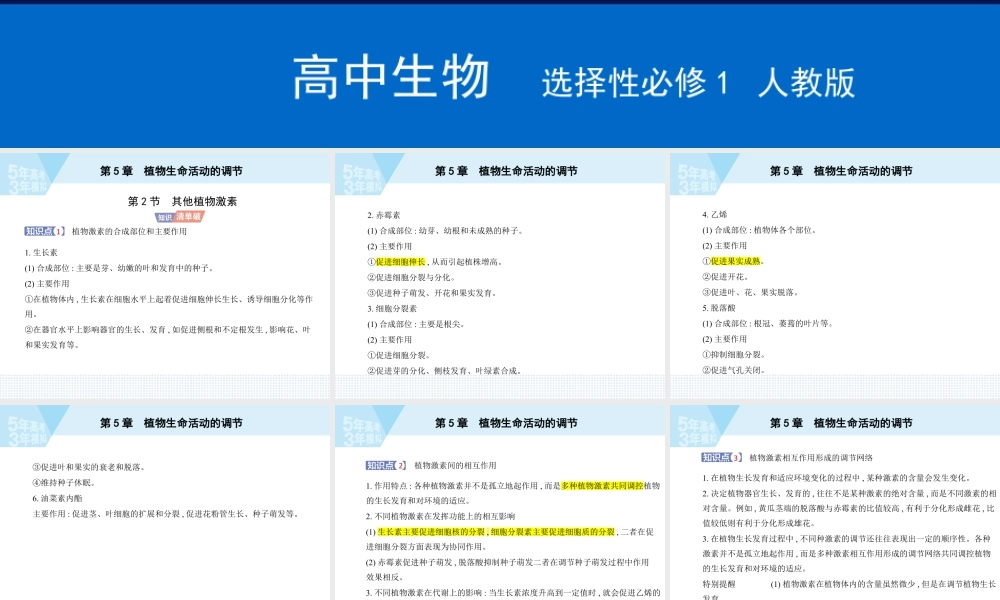This screenshot has width=1000, height=600.
Task: Select the 知识点1 badge
Action: click(x=45, y=231)
